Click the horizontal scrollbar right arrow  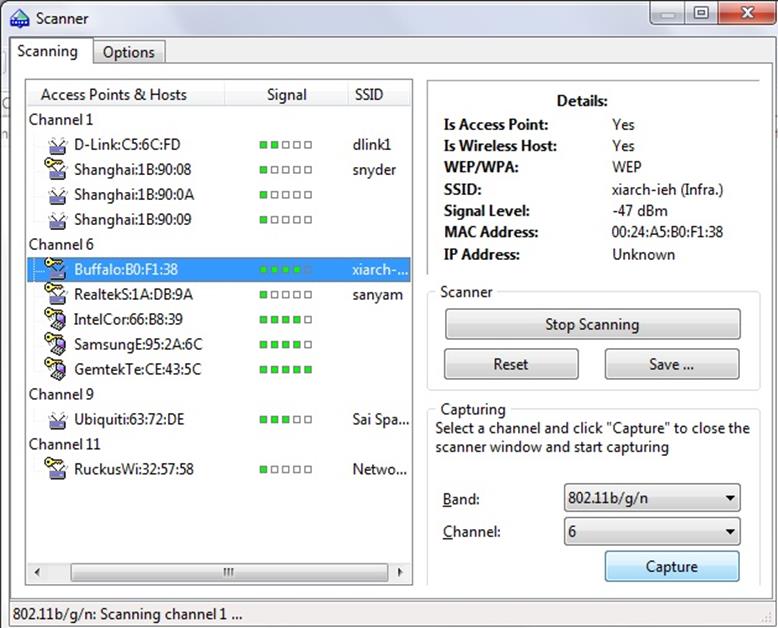click(x=401, y=572)
